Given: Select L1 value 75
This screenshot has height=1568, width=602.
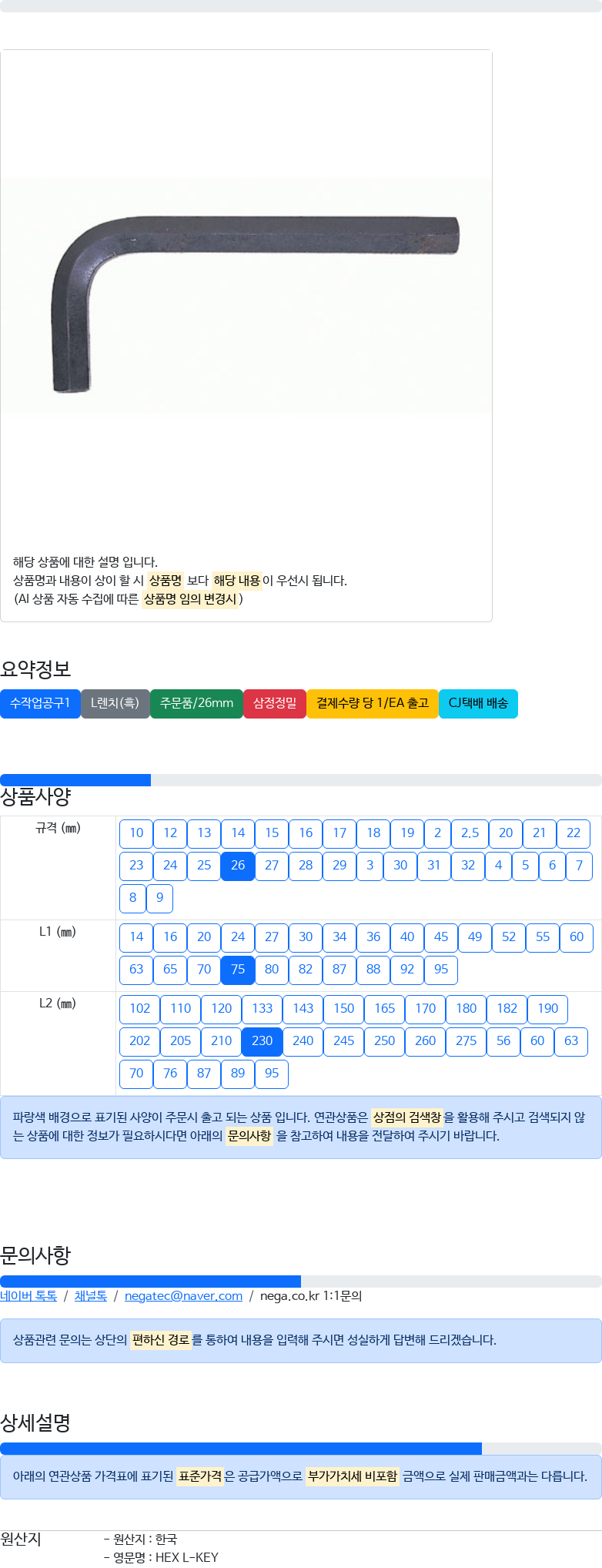Looking at the screenshot, I should (x=238, y=970).
